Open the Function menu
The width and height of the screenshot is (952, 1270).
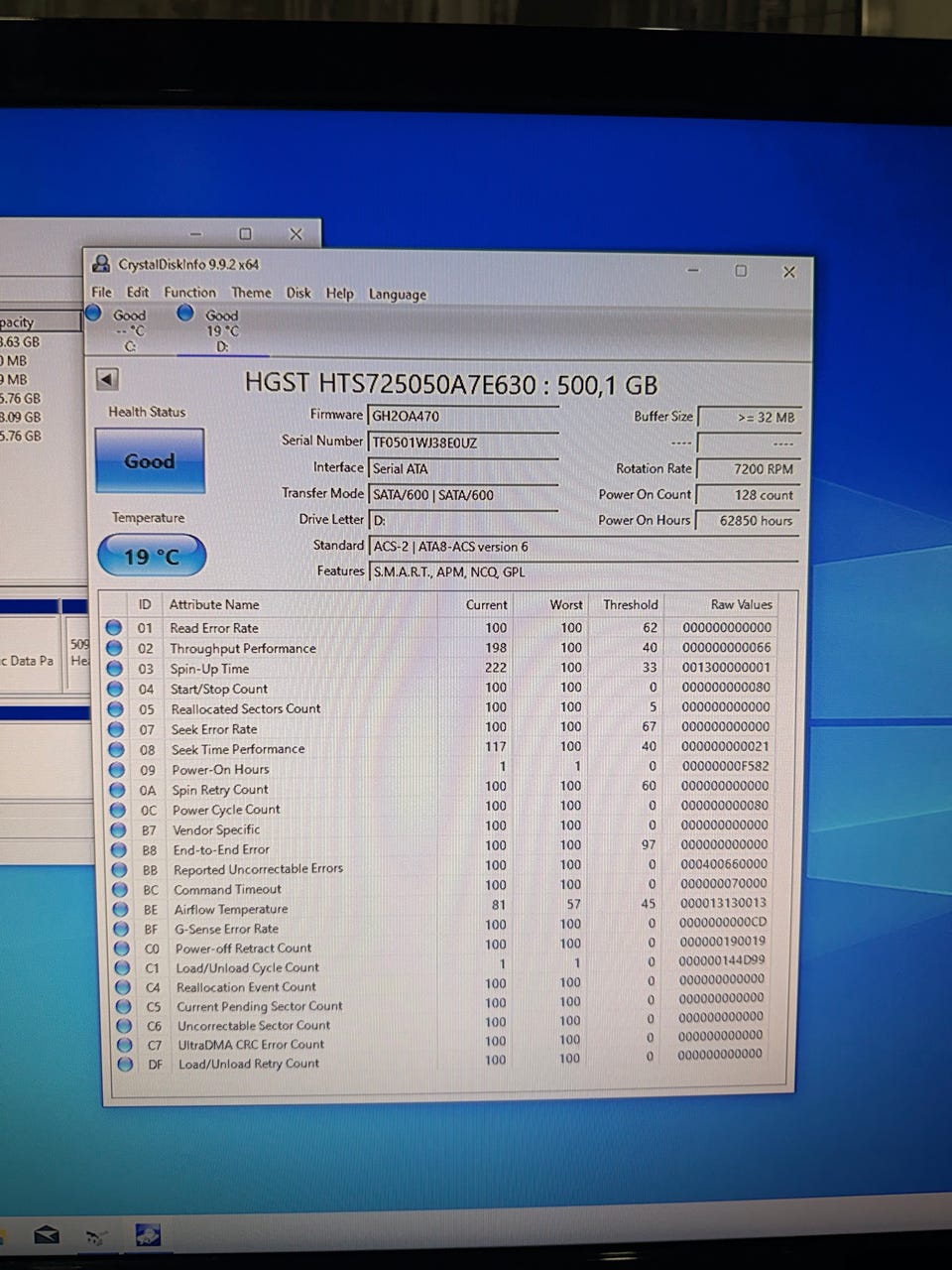(x=189, y=292)
